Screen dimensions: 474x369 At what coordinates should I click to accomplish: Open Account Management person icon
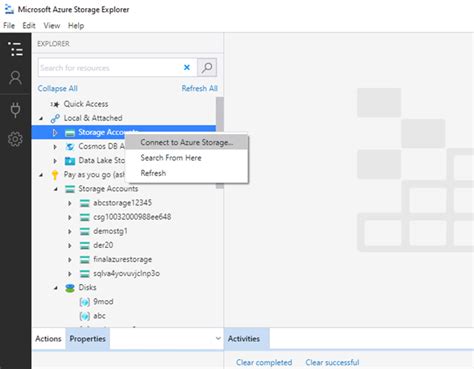[15, 78]
